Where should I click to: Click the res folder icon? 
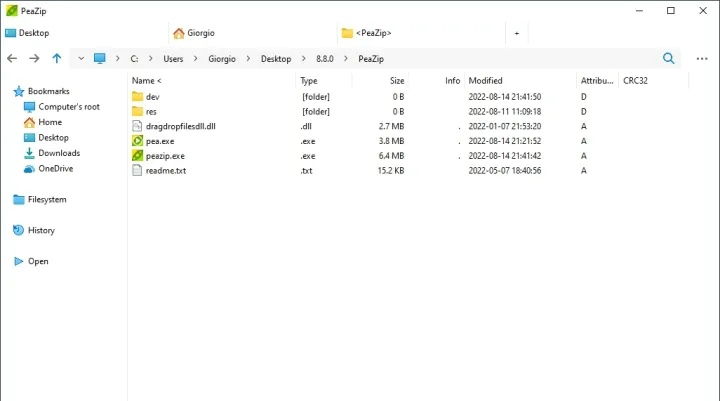[x=137, y=111]
